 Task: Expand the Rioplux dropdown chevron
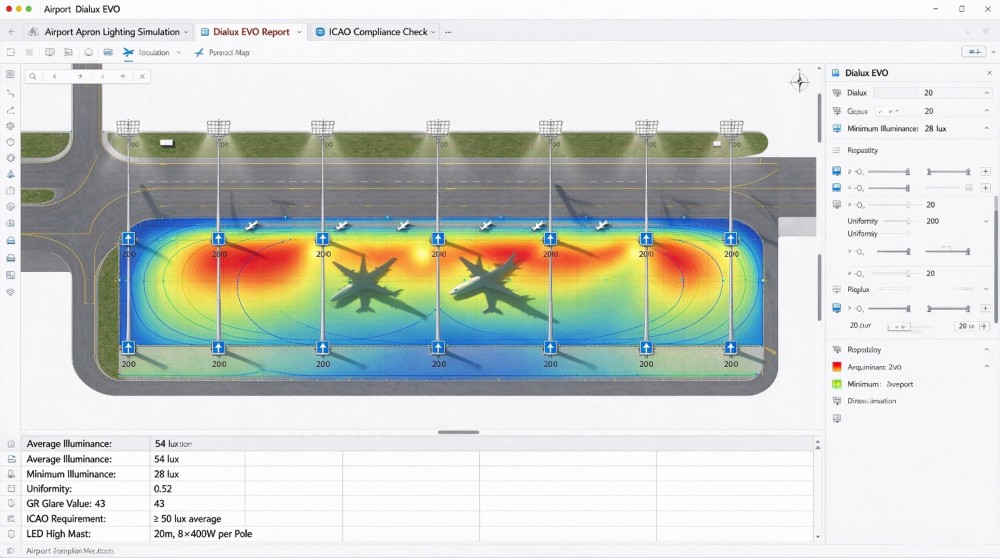click(987, 290)
